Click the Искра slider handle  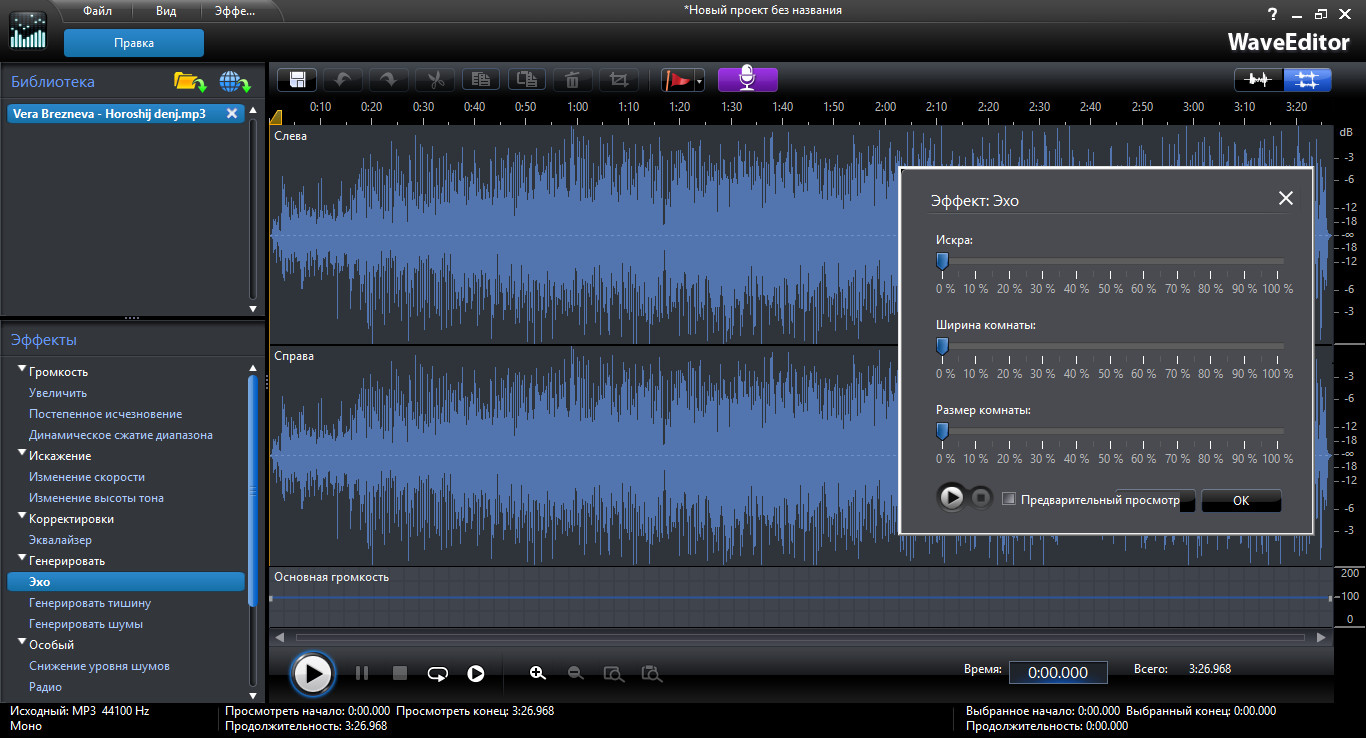pyautogui.click(x=942, y=262)
